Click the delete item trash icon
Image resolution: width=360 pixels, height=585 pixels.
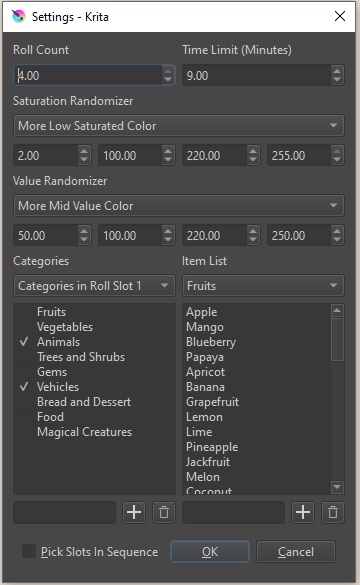click(x=333, y=512)
